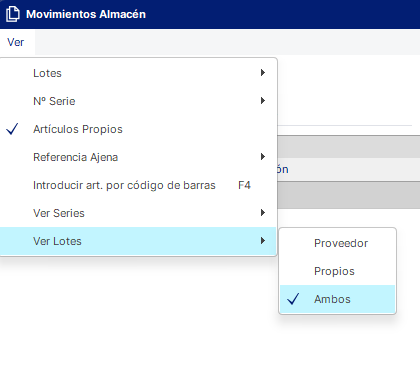
Task: Select the Nº Serie menu entry
Action: [x=138, y=101]
